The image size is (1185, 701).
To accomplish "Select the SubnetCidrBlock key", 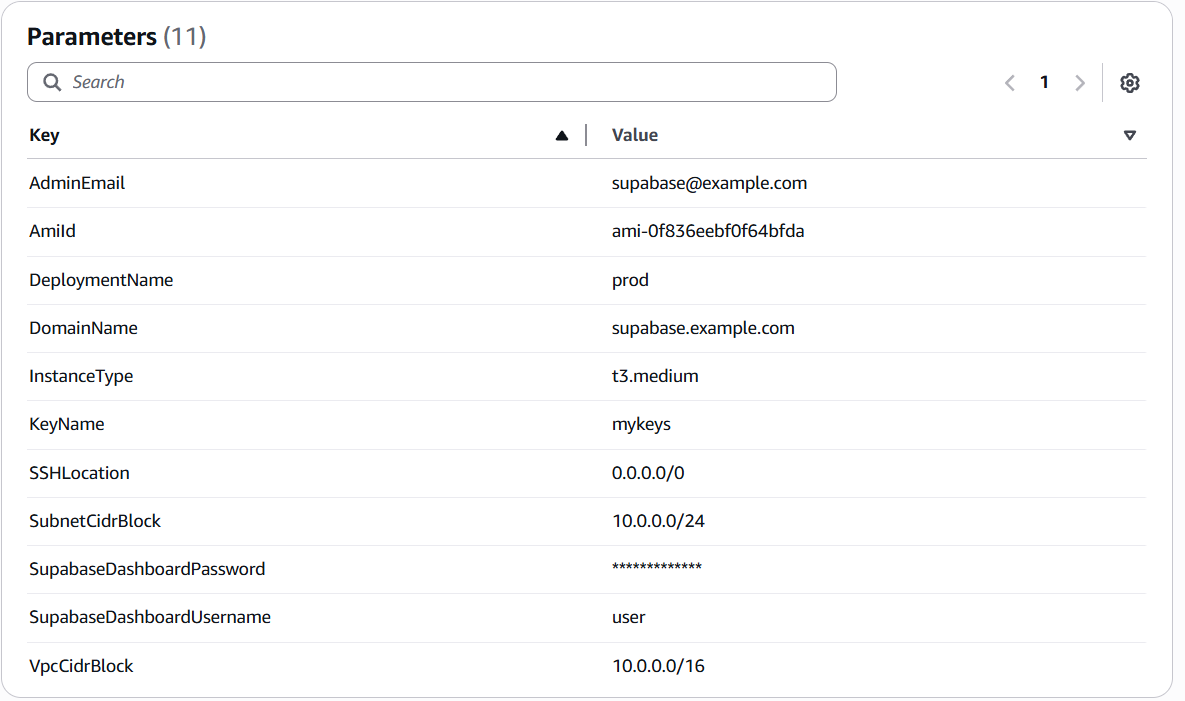I will [94, 521].
